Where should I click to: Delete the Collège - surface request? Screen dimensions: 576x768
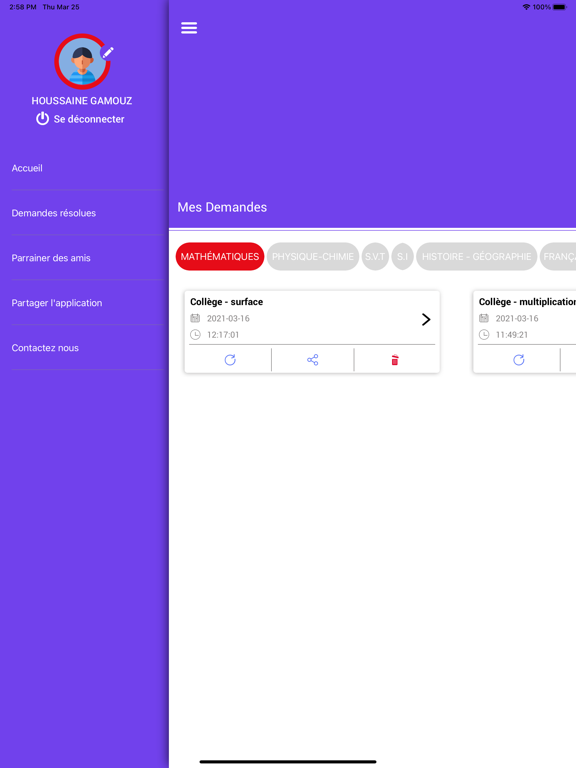(395, 360)
